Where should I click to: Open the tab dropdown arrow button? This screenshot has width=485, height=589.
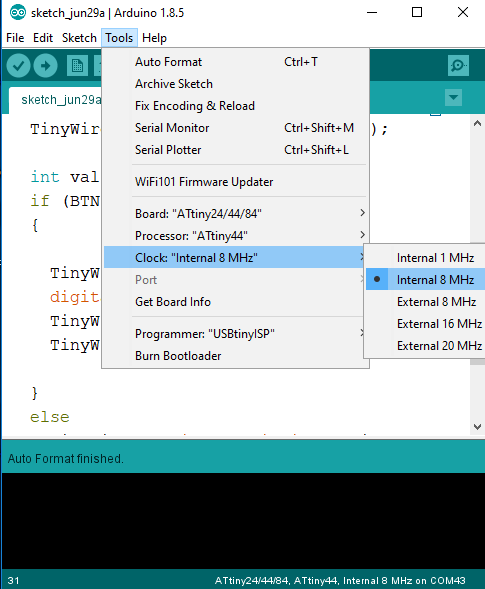tap(453, 98)
